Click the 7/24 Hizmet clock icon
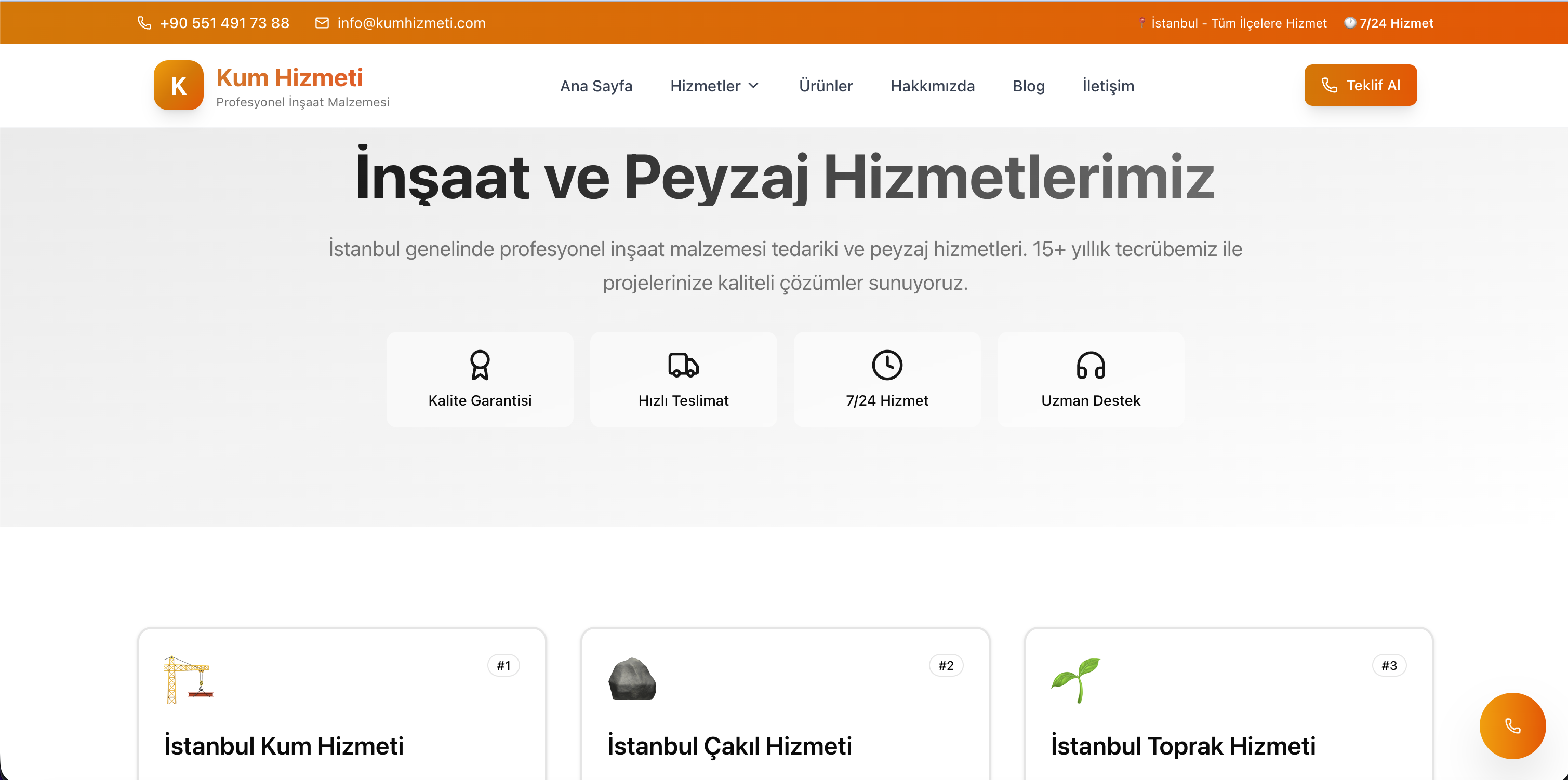 pyautogui.click(x=887, y=365)
